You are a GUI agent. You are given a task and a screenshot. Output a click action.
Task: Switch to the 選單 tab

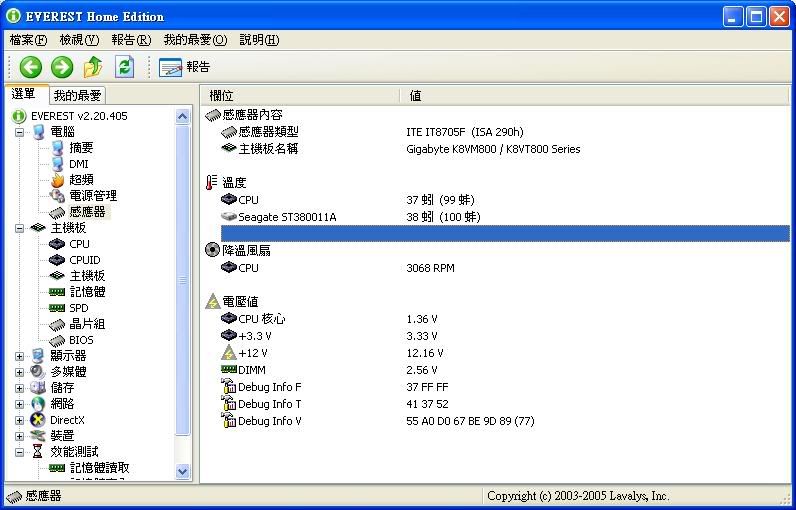click(x=26, y=94)
